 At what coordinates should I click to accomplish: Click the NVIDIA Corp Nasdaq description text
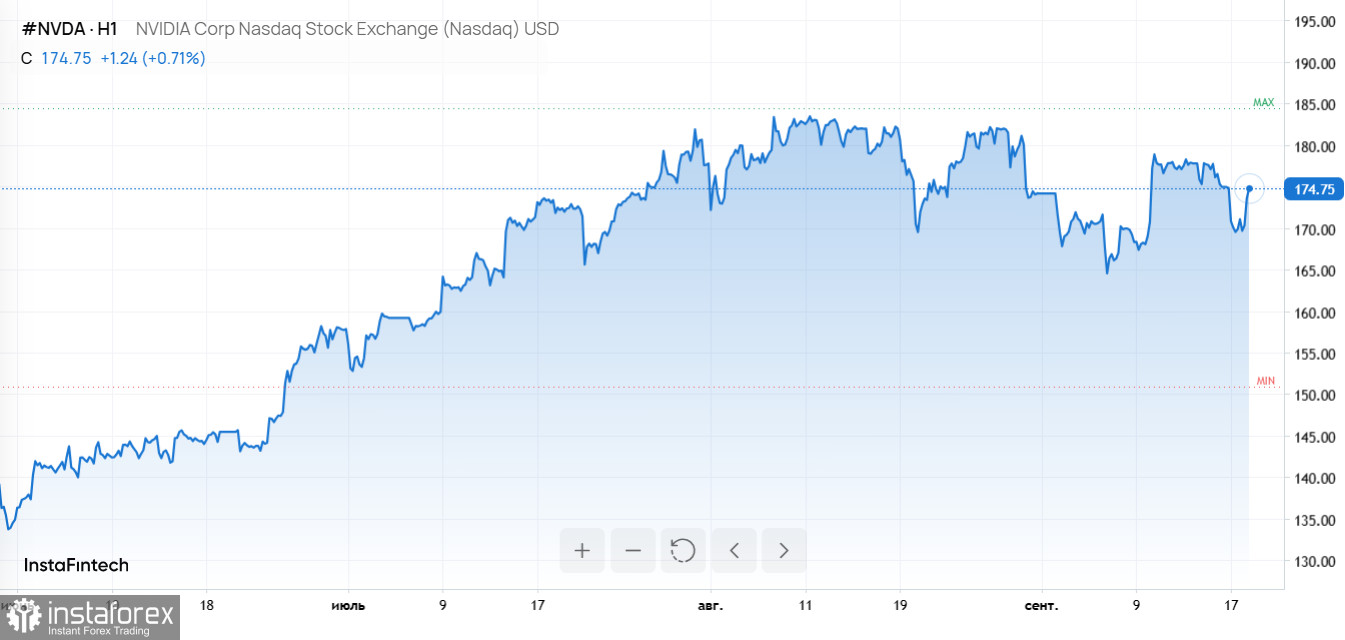347,29
